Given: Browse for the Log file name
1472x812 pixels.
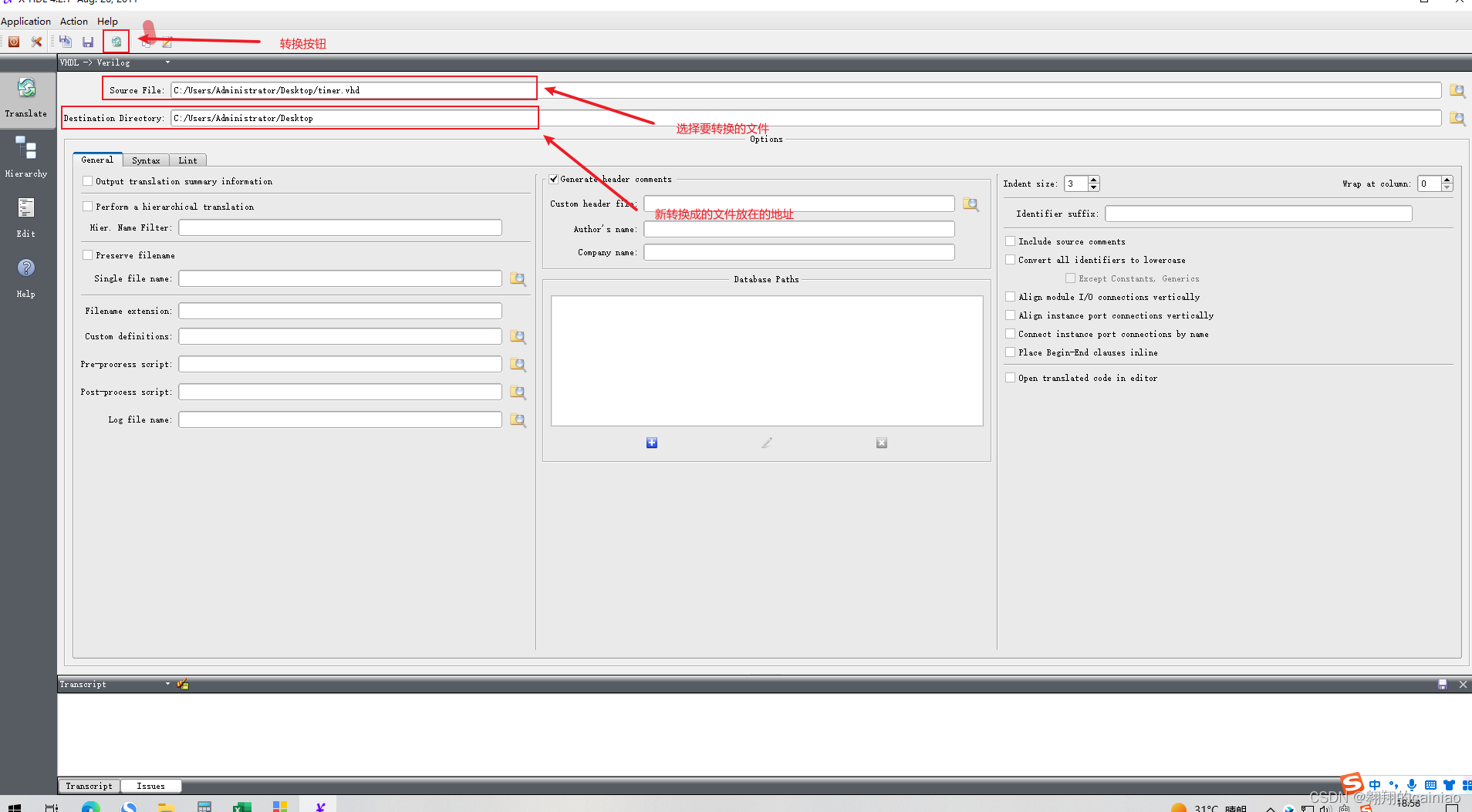Looking at the screenshot, I should 518,420.
